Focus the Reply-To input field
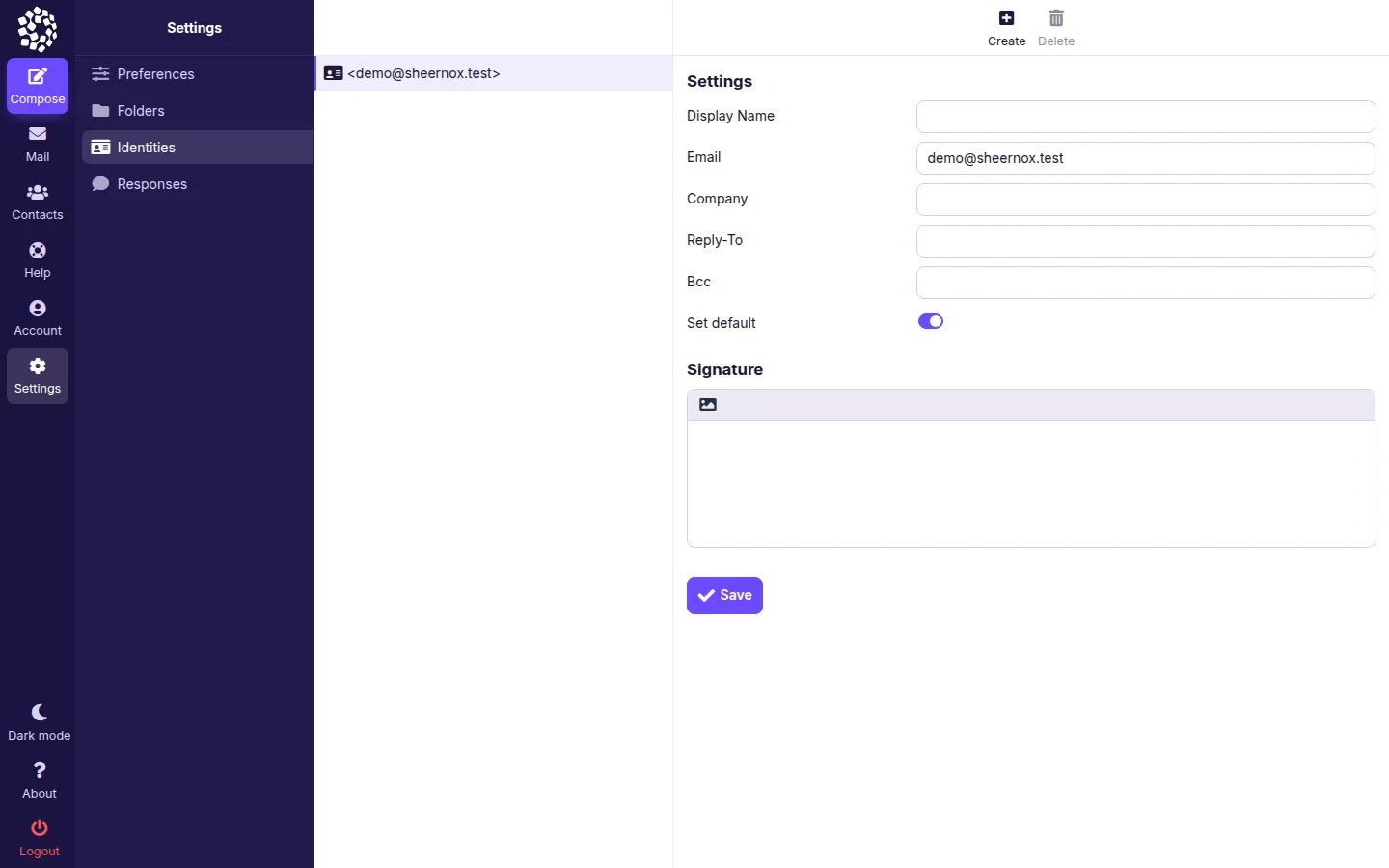 tap(1145, 241)
